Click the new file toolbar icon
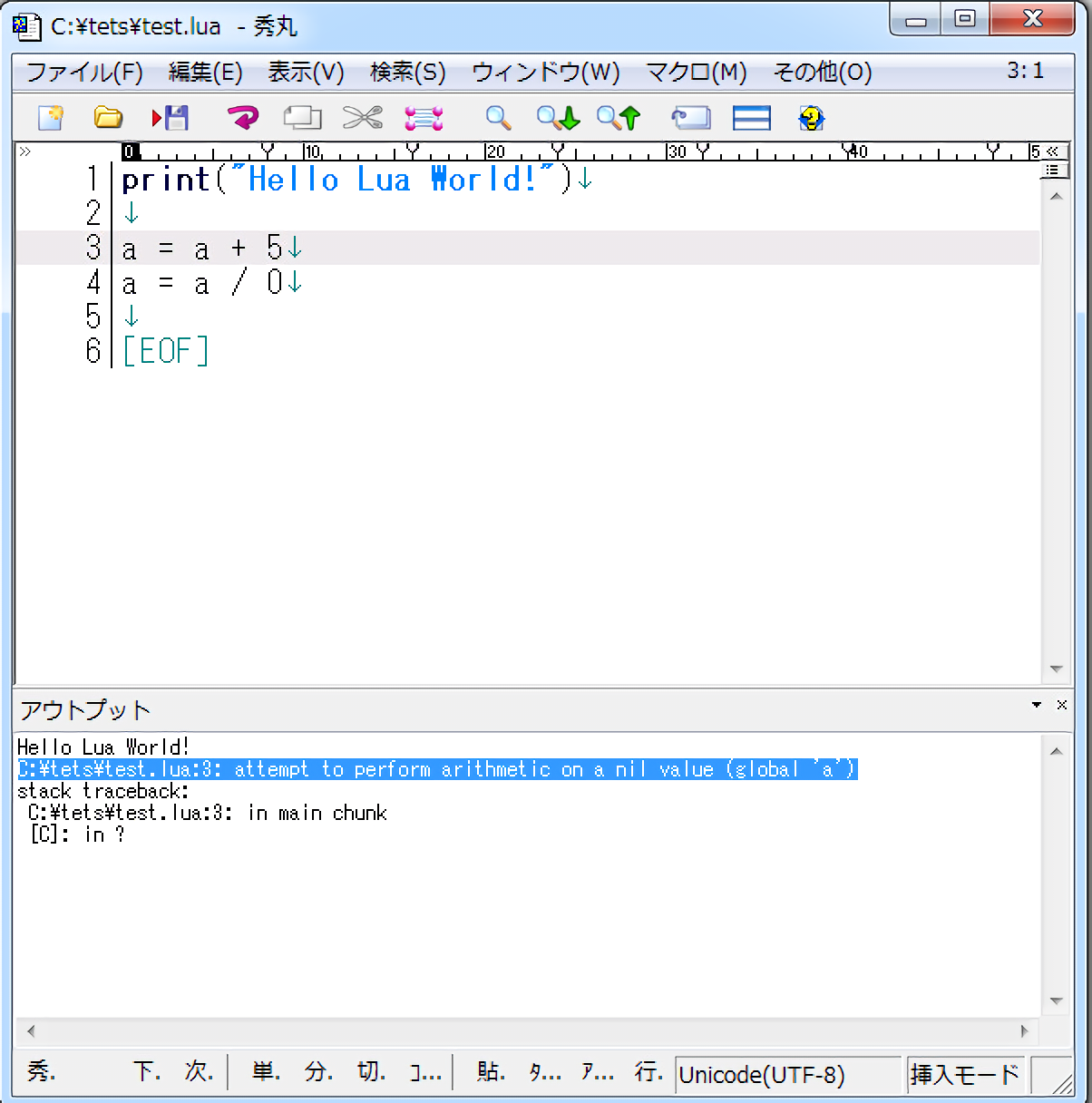 [51, 118]
